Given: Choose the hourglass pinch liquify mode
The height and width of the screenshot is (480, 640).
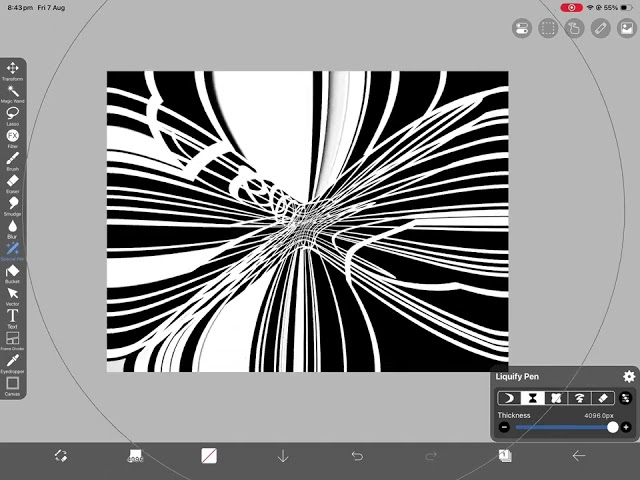Looking at the screenshot, I should (x=533, y=398).
